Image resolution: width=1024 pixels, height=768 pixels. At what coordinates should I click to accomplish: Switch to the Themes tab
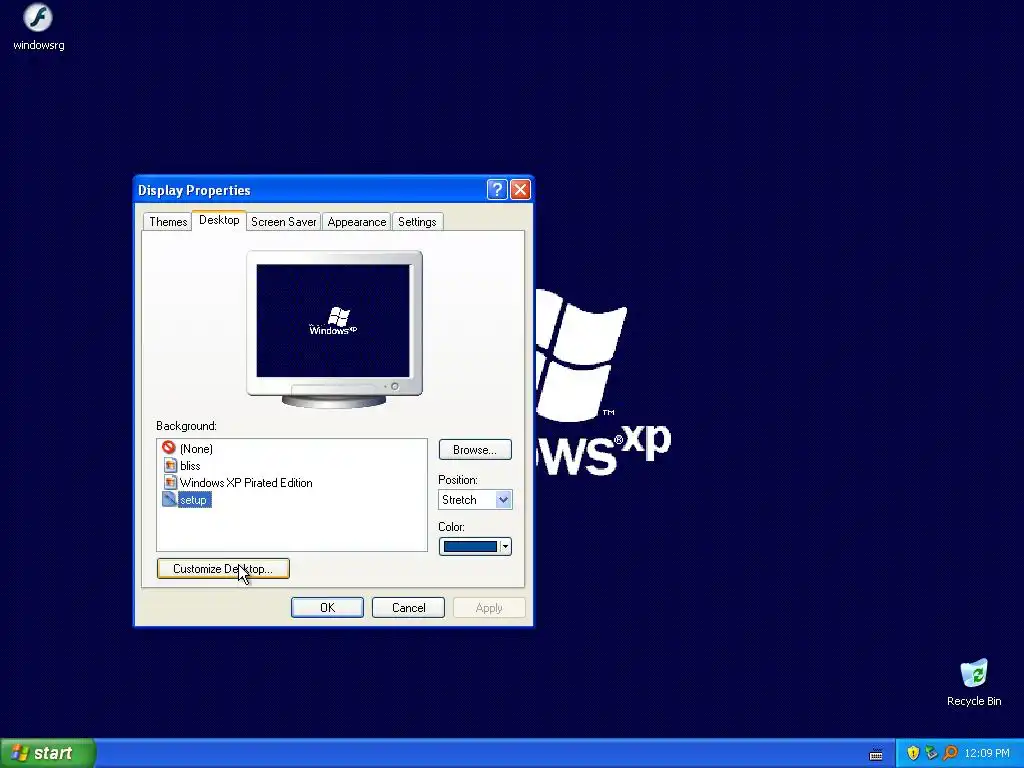tap(168, 221)
